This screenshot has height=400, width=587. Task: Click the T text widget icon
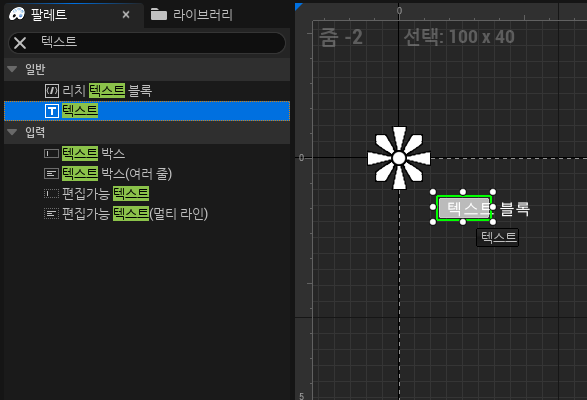[x=52, y=111]
